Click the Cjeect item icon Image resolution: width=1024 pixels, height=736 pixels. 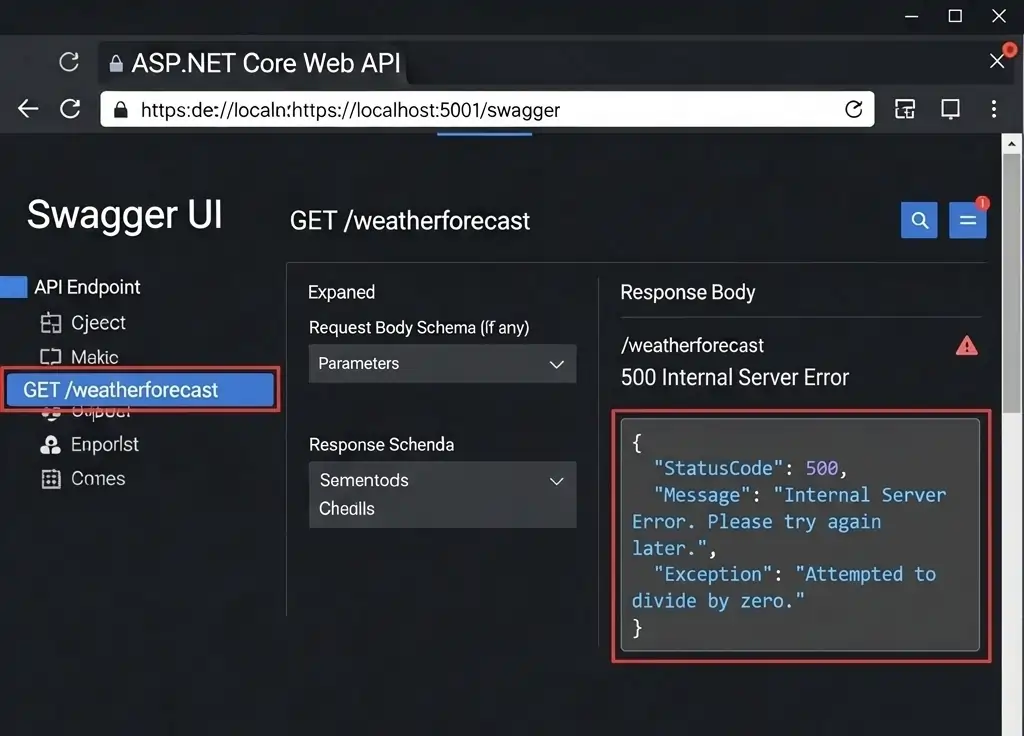tap(50, 323)
